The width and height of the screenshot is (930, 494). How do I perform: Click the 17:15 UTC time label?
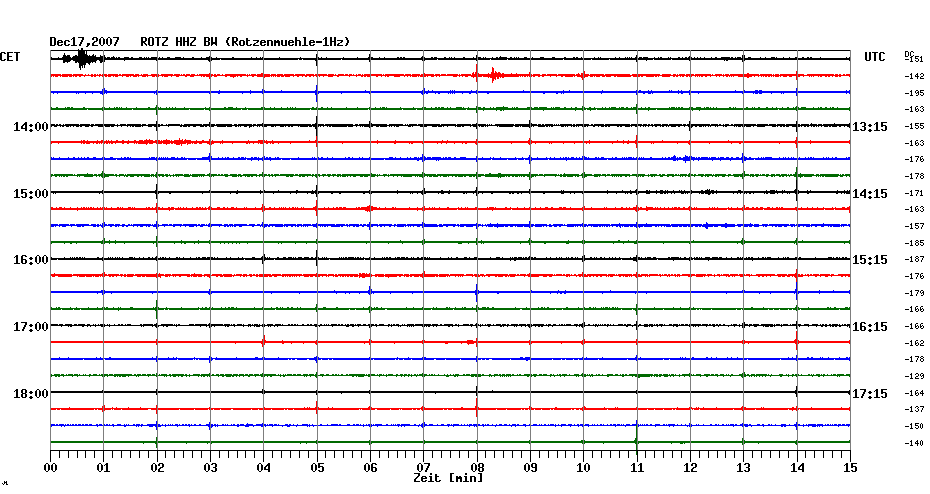870,394
